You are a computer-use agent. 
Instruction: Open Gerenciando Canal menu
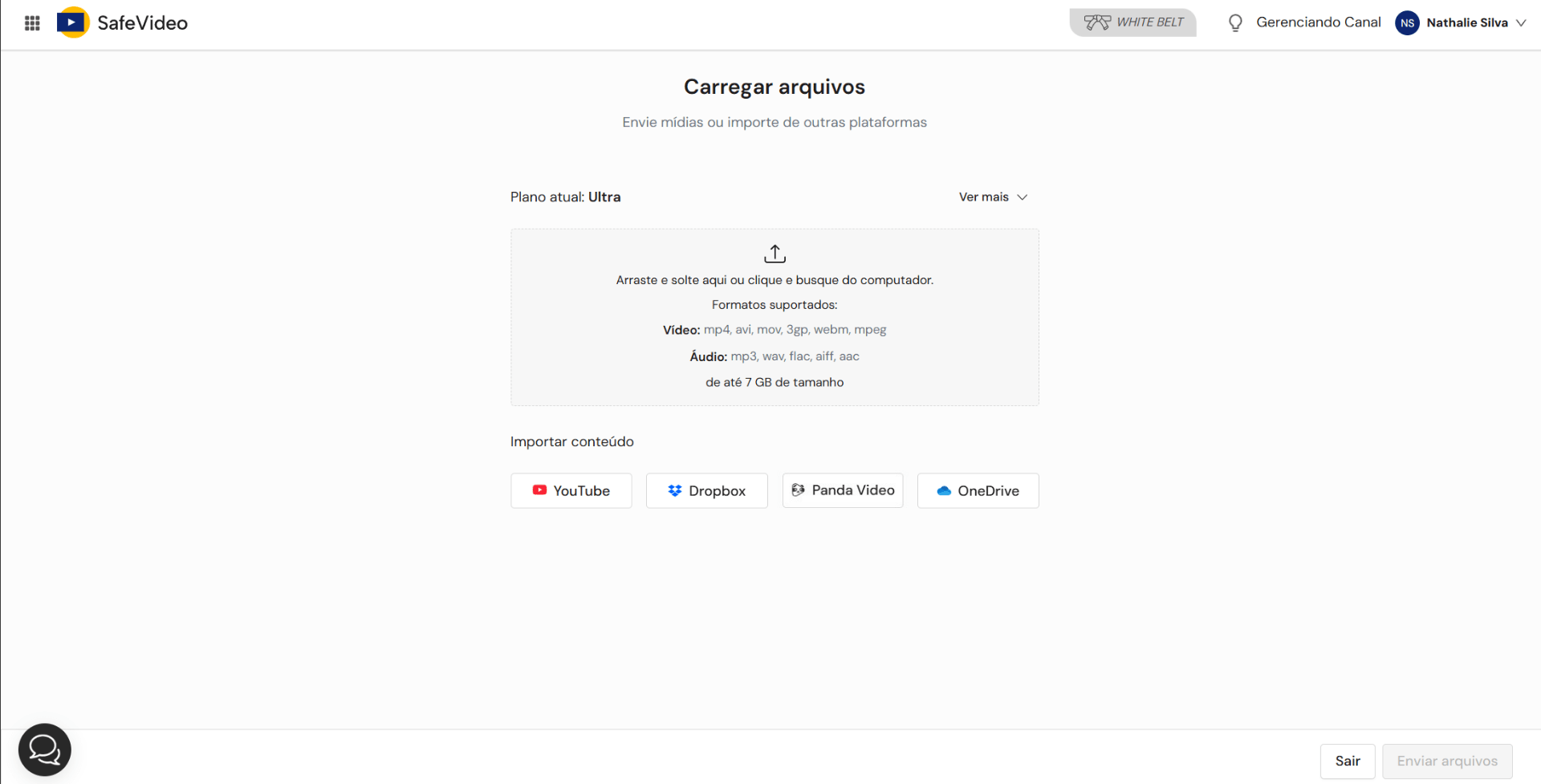click(x=1318, y=22)
